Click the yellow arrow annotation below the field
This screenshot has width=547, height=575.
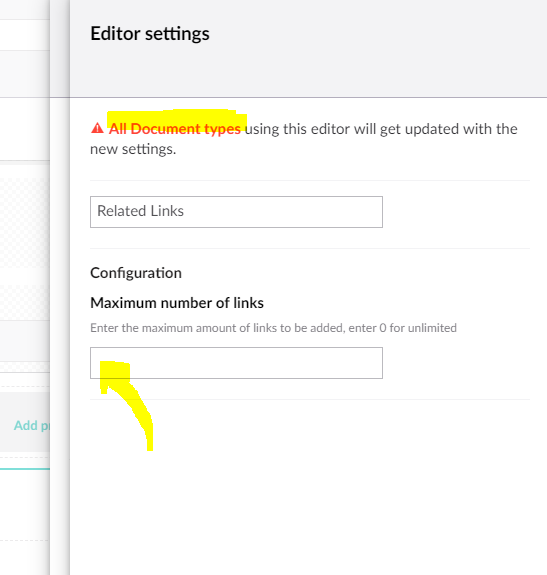126,405
